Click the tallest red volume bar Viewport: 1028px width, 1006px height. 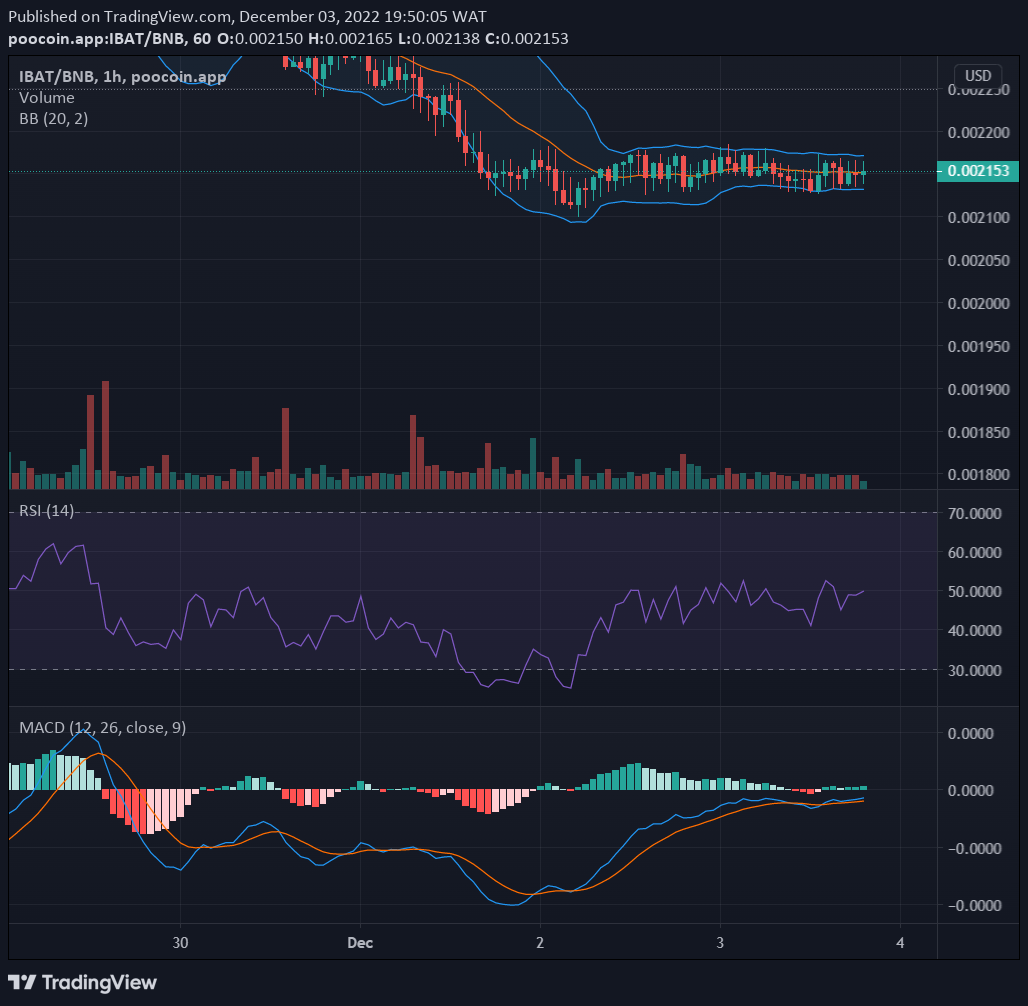pos(106,435)
